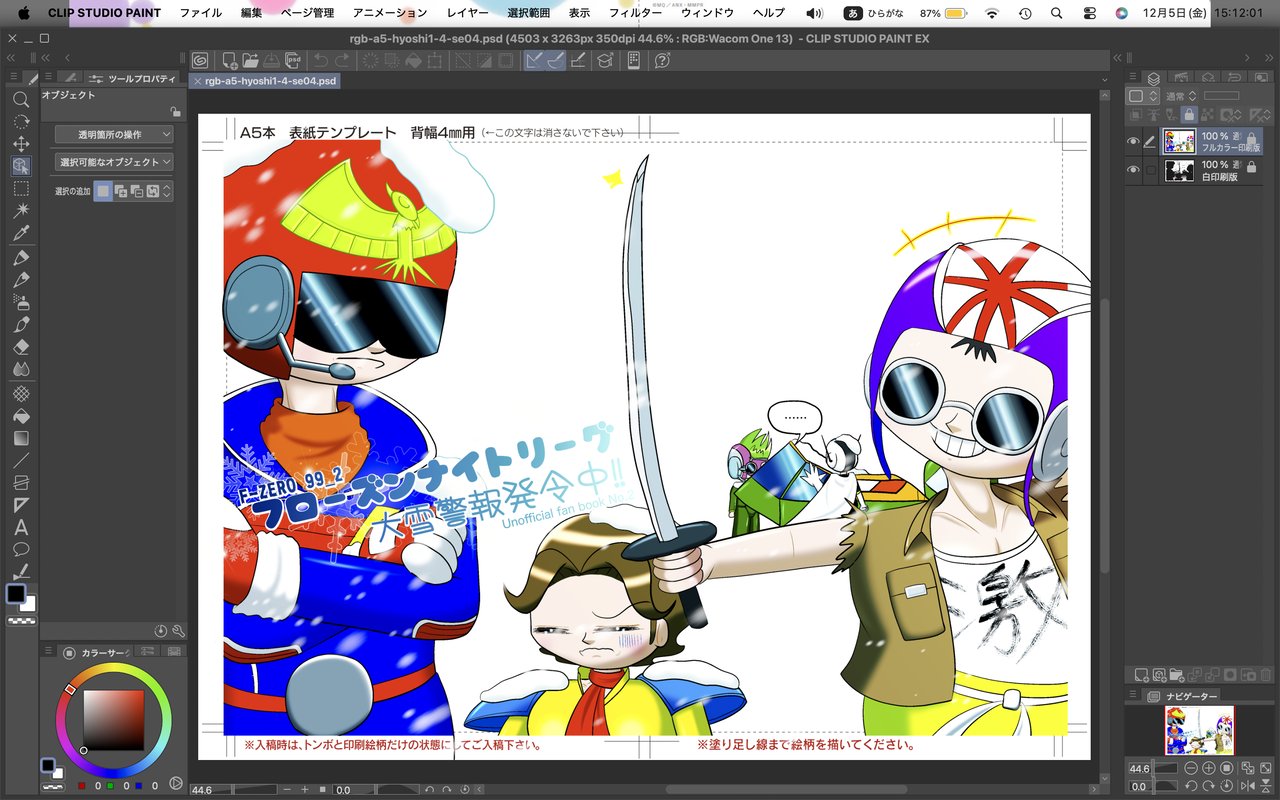Open the ファイル menu
Image resolution: width=1280 pixels, height=800 pixels.
point(201,13)
